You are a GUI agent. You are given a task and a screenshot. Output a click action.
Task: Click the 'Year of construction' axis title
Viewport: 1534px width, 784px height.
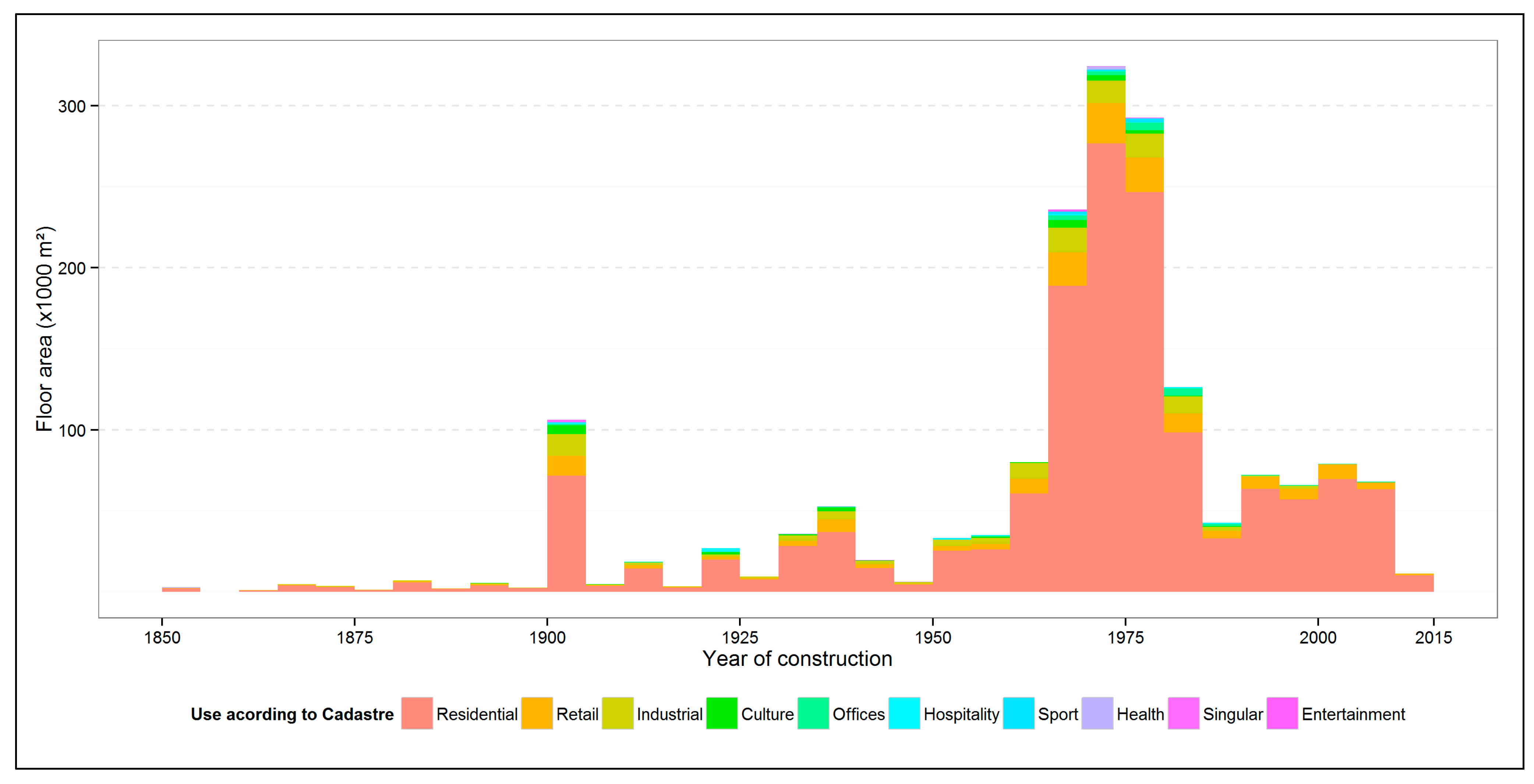[x=797, y=659]
